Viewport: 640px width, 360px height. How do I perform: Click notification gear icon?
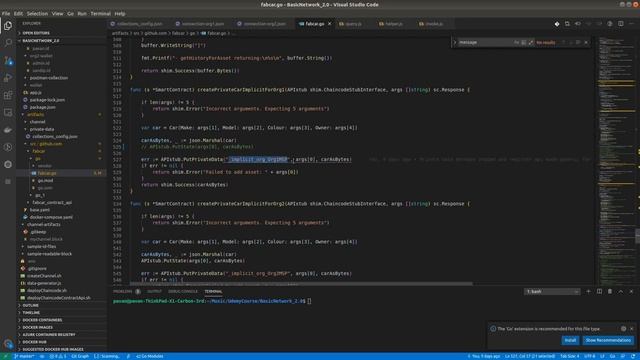623,329
